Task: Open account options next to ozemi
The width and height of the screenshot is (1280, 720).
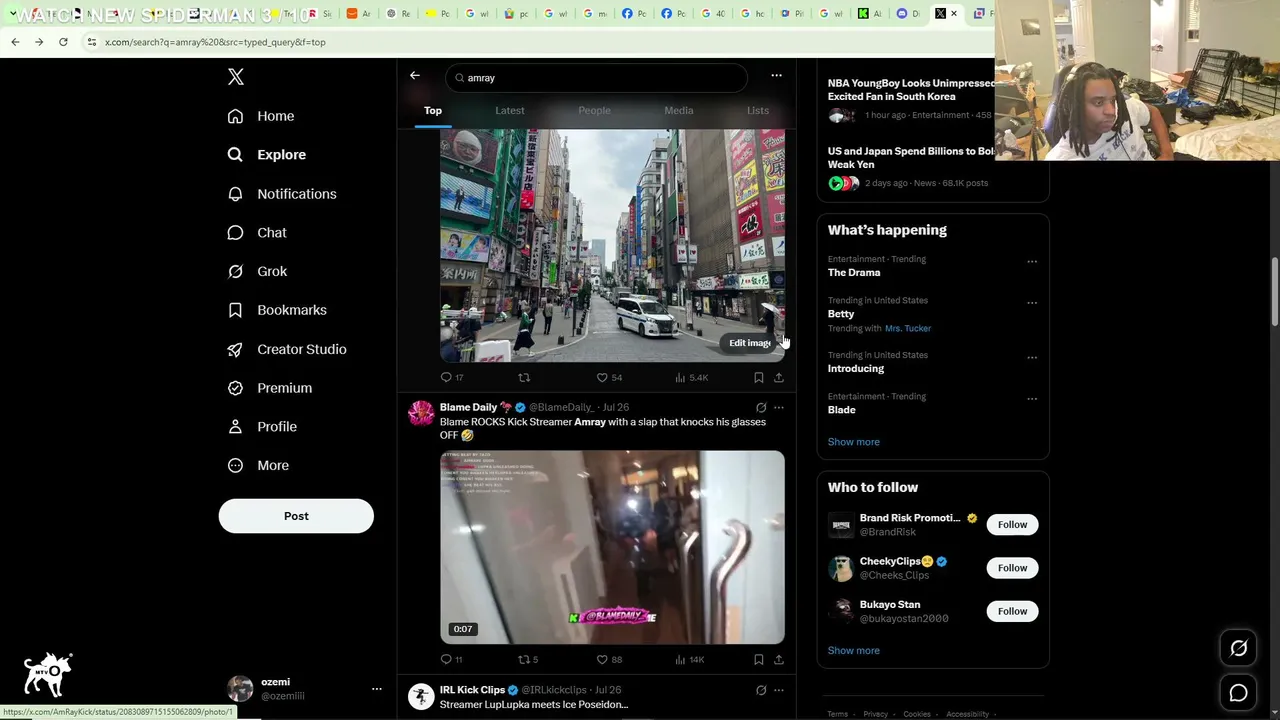Action: (x=377, y=689)
